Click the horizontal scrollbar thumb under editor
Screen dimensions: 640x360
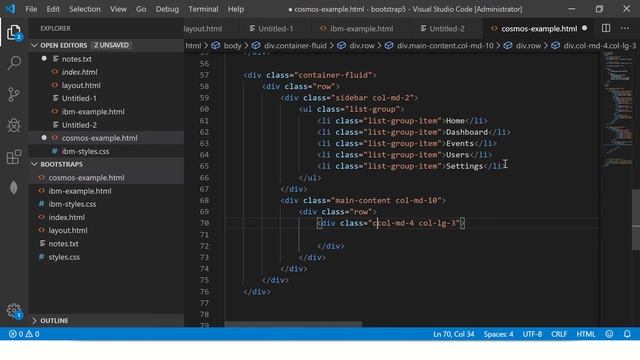(293, 324)
